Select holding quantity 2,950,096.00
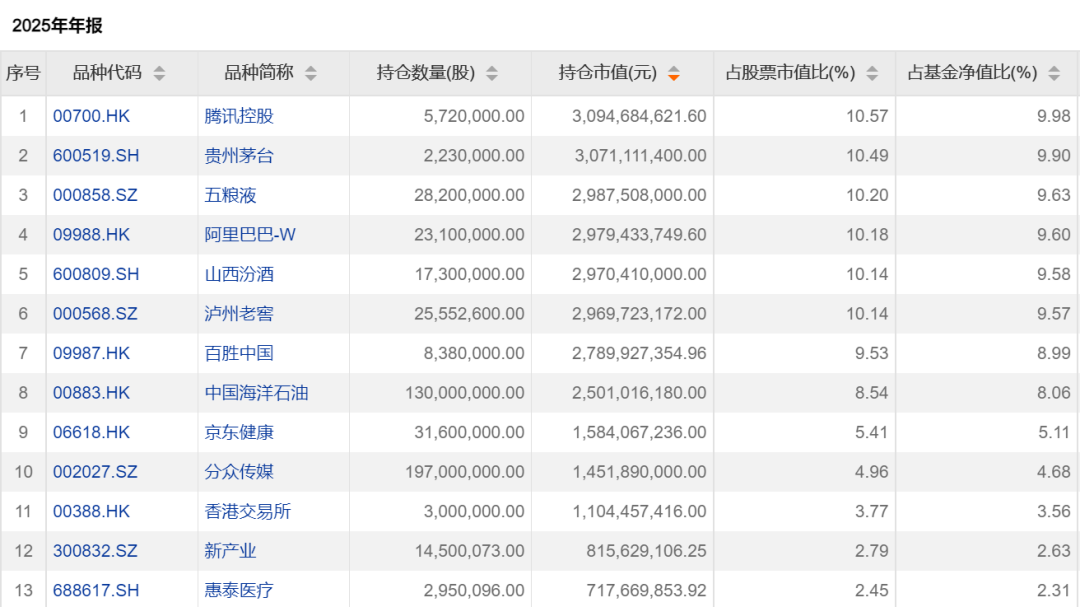1080x607 pixels. click(x=474, y=590)
